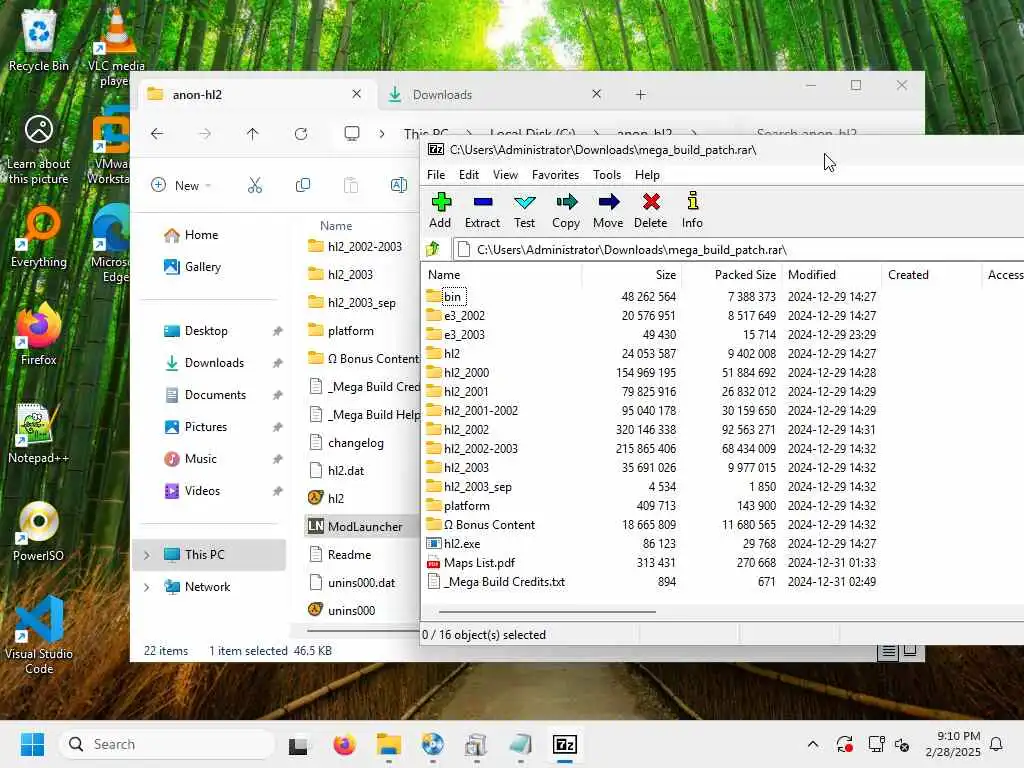Open the Favorites menu in 7-Zip
1024x768 pixels.
point(555,175)
